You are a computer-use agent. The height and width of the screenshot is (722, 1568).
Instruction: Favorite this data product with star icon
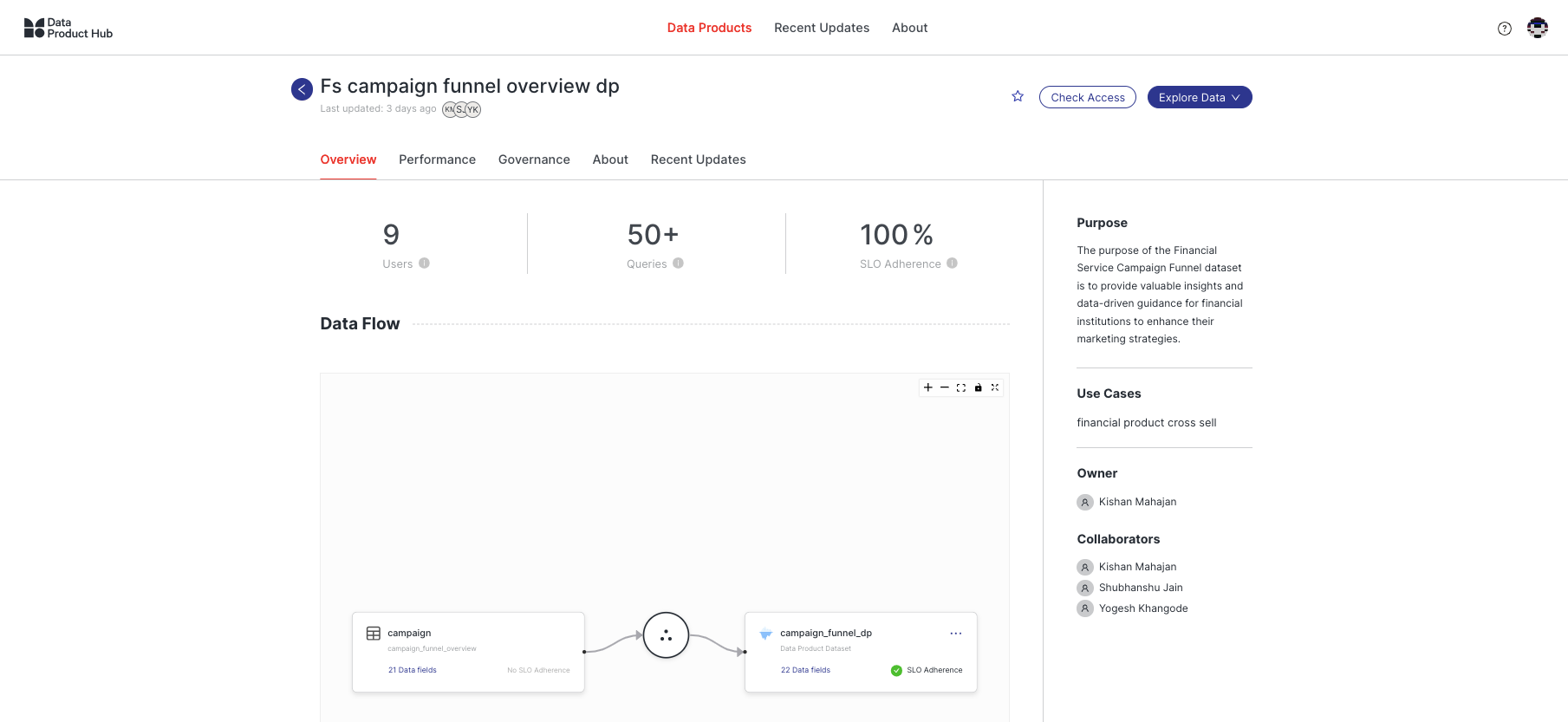pyautogui.click(x=1018, y=96)
